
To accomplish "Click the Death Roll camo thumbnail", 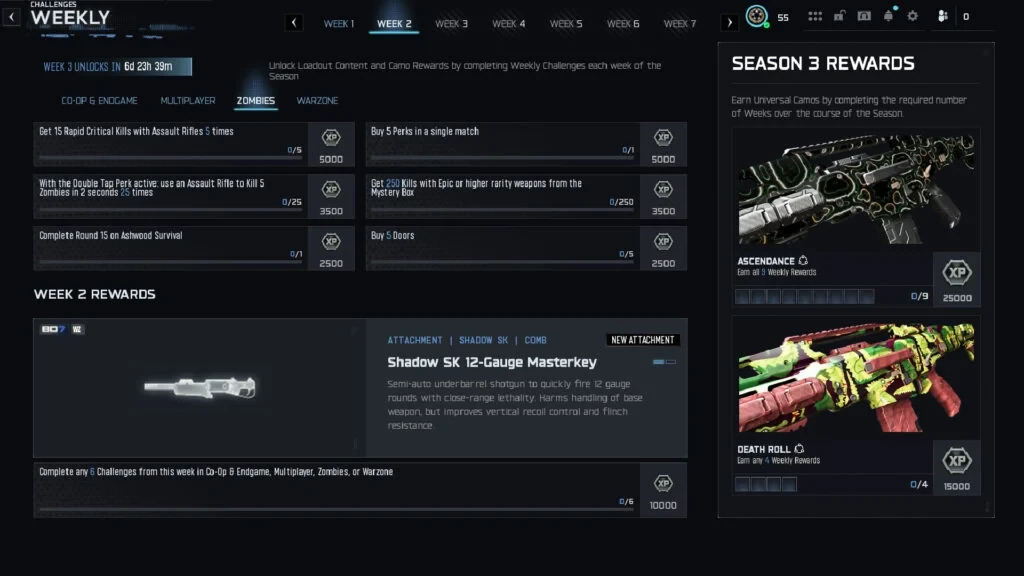I will (x=855, y=377).
